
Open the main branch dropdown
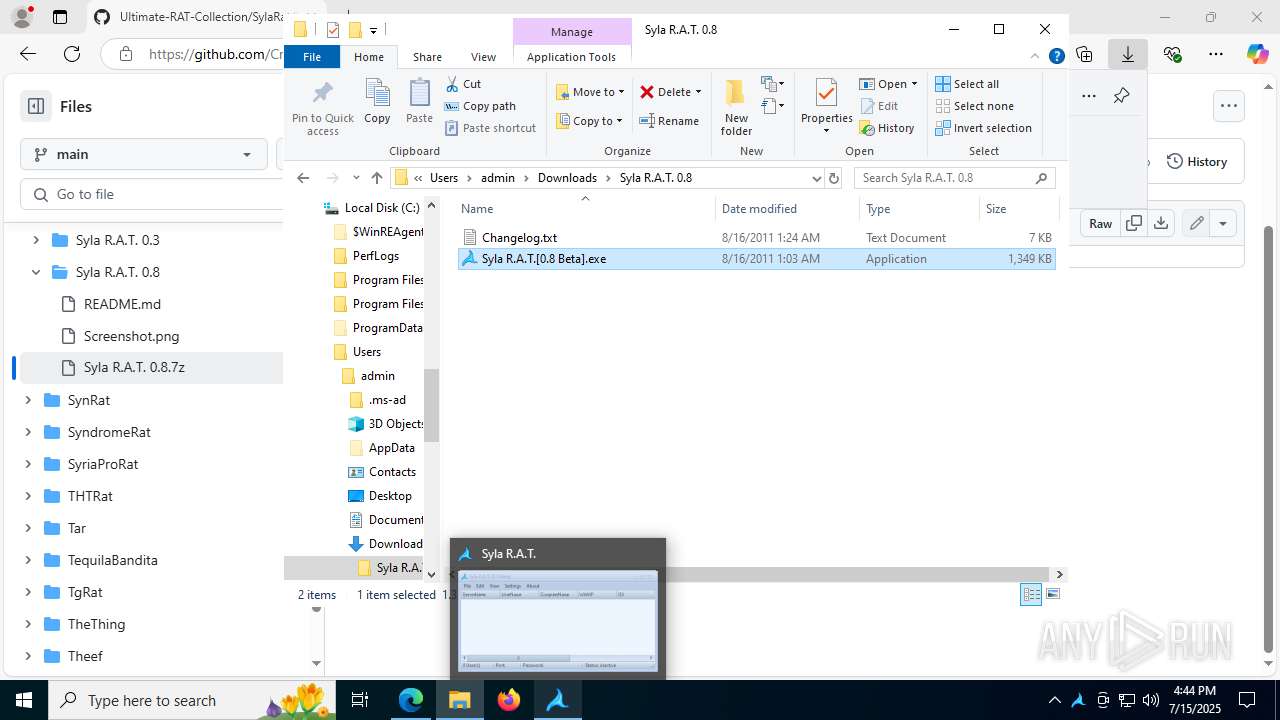coord(144,154)
